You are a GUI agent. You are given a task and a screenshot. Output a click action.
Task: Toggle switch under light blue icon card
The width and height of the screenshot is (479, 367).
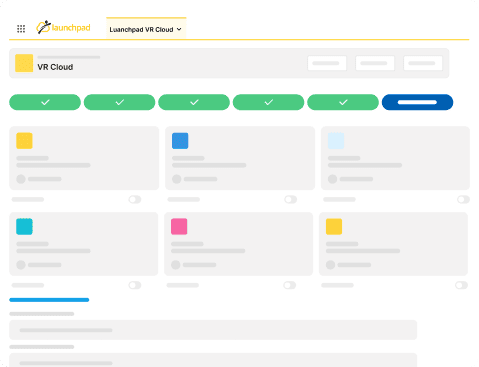[463, 199]
